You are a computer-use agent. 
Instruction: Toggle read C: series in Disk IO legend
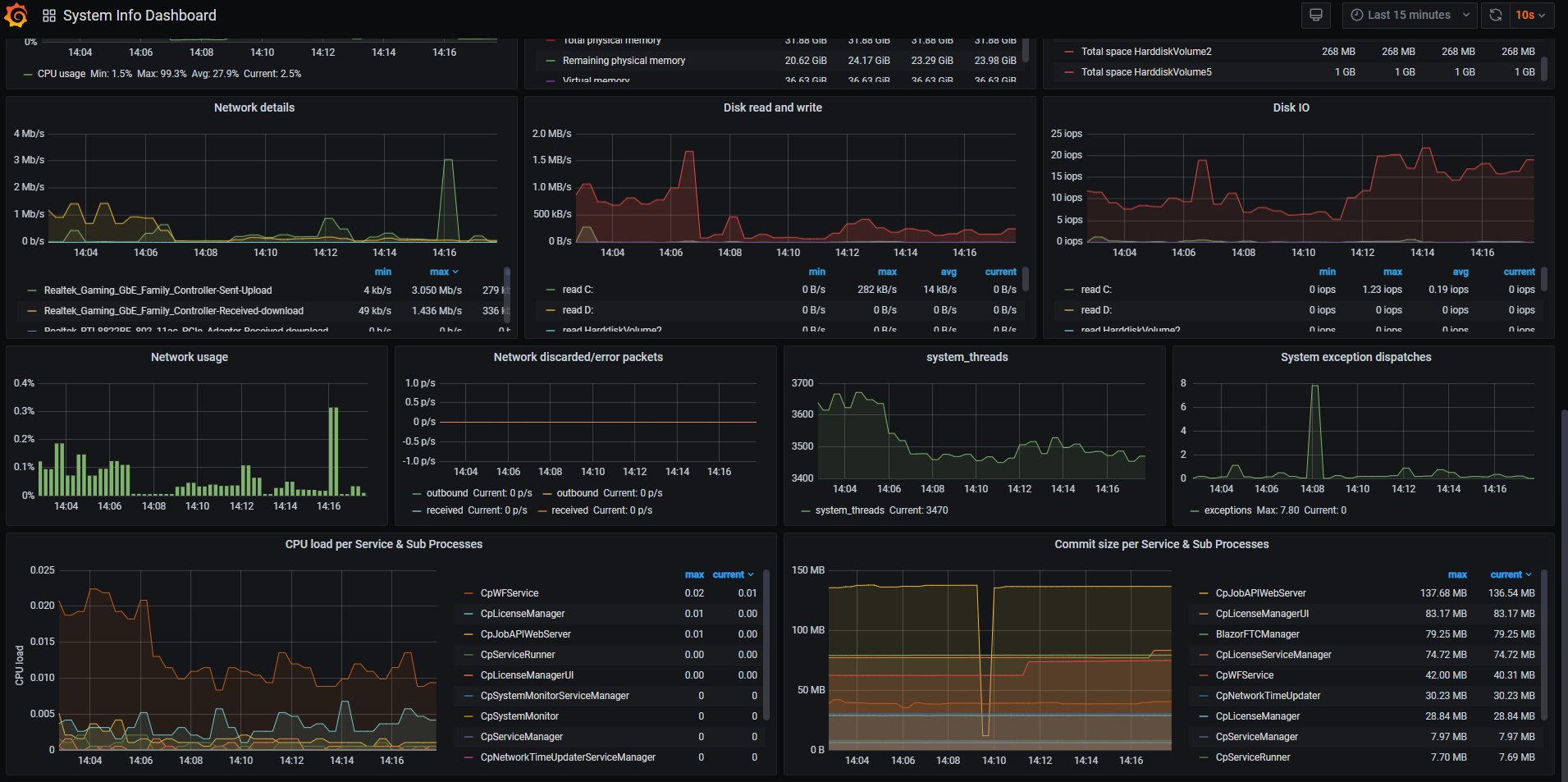1096,290
